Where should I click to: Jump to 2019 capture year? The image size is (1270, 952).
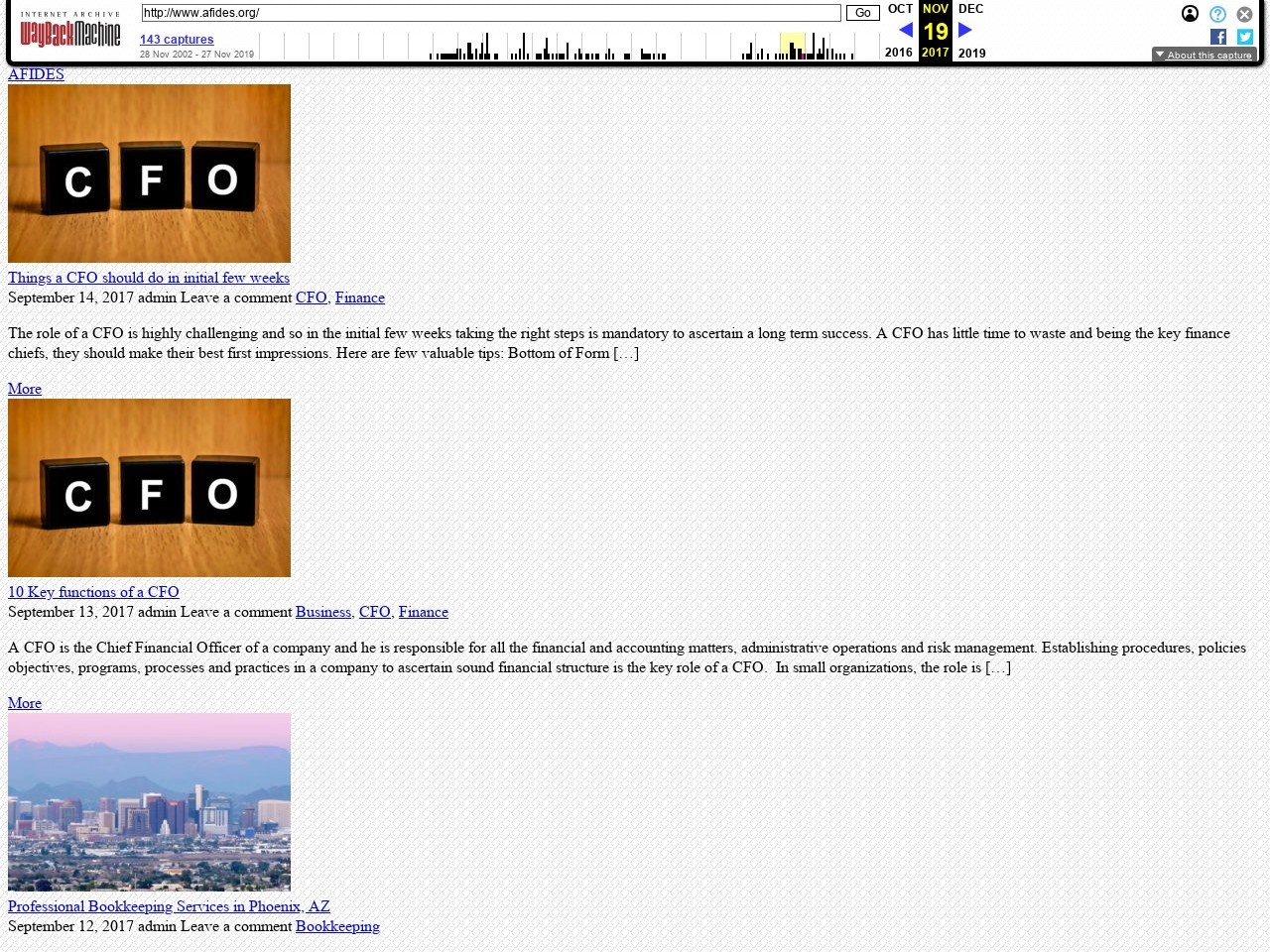(x=971, y=53)
